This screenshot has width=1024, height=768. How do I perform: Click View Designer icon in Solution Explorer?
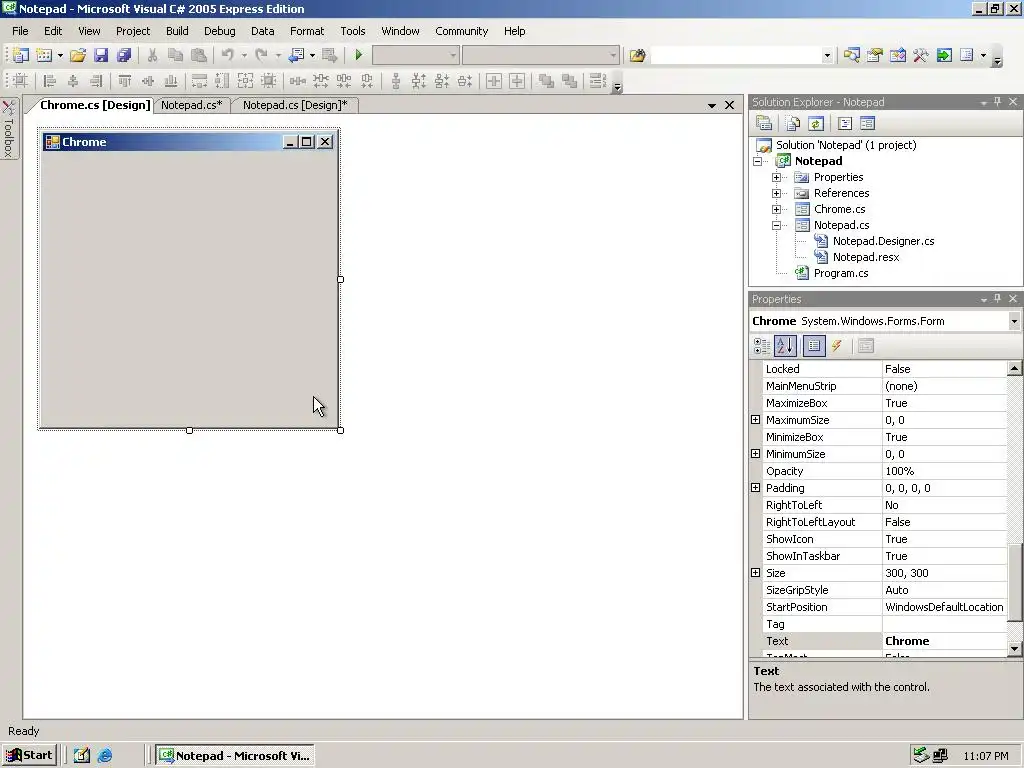click(867, 123)
